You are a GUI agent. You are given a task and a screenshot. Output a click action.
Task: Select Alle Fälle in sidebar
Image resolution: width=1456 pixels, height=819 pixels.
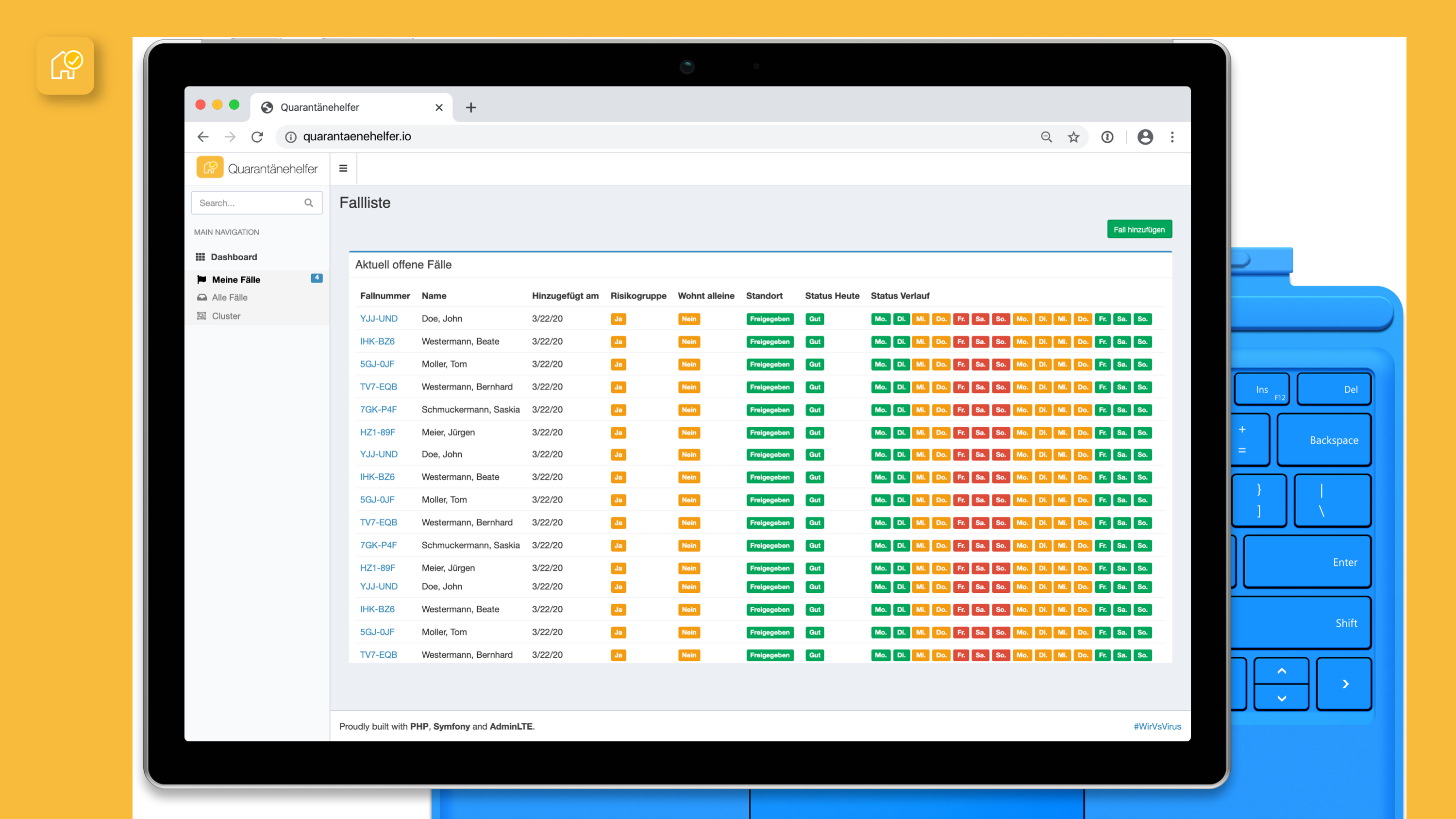[x=230, y=297]
